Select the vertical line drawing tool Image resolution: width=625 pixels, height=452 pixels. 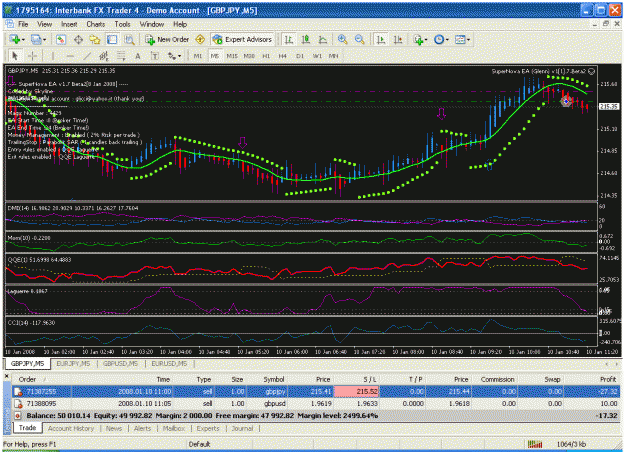[x=52, y=56]
